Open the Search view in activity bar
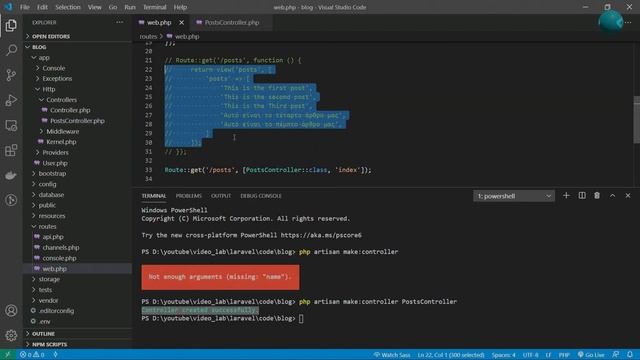 coord(11,50)
